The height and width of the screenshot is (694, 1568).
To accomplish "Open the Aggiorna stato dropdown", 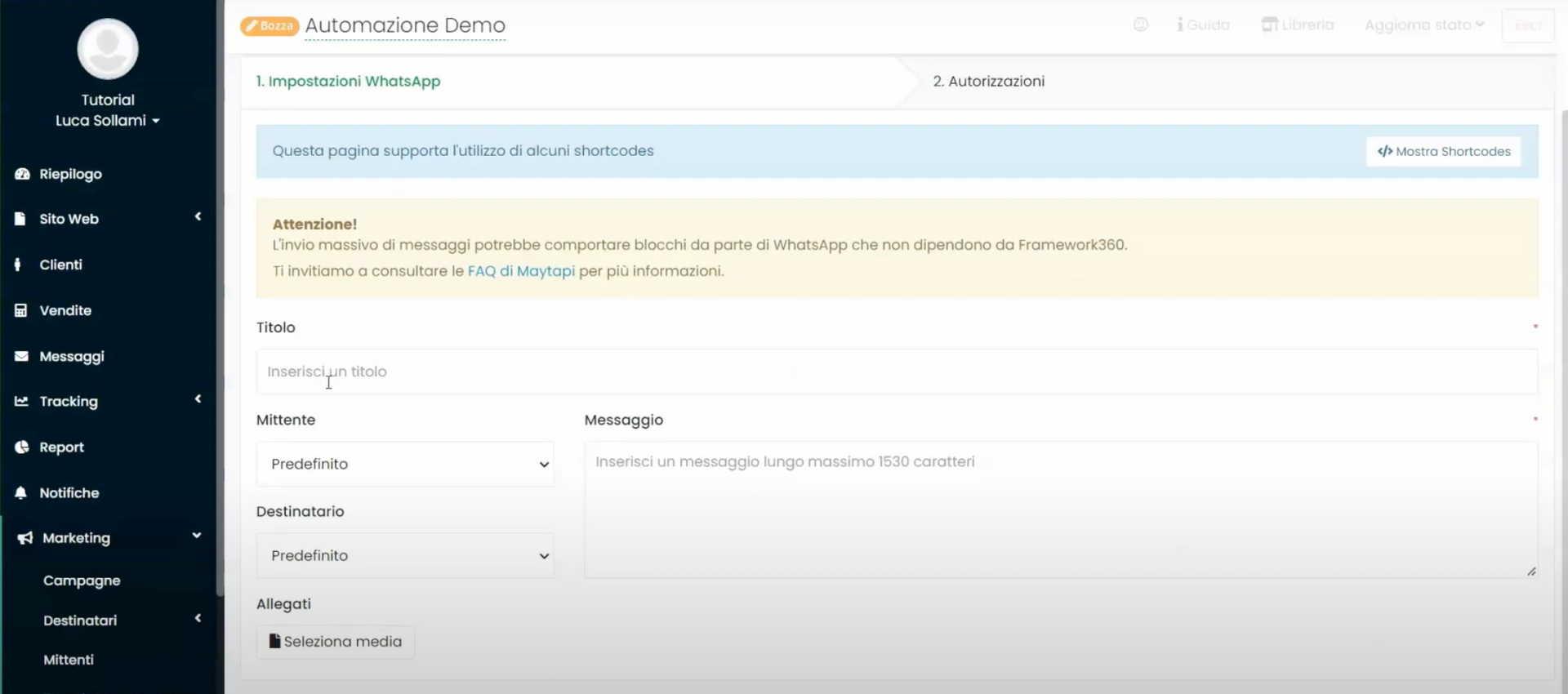I will [x=1423, y=24].
